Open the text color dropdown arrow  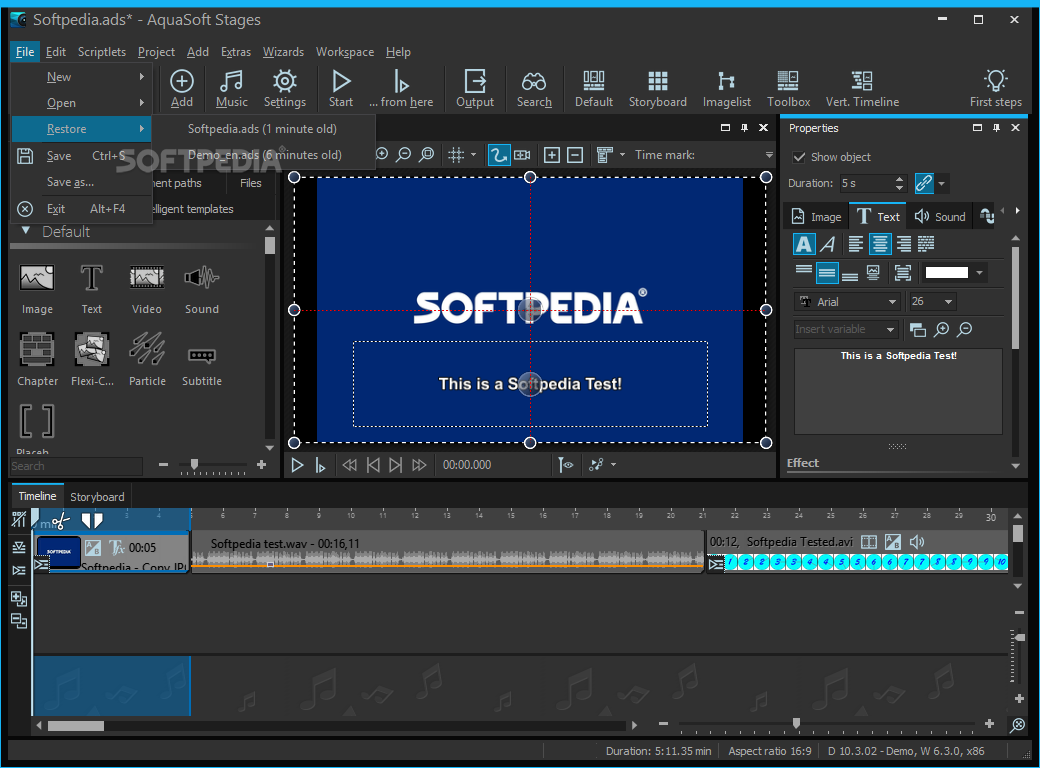pos(979,273)
